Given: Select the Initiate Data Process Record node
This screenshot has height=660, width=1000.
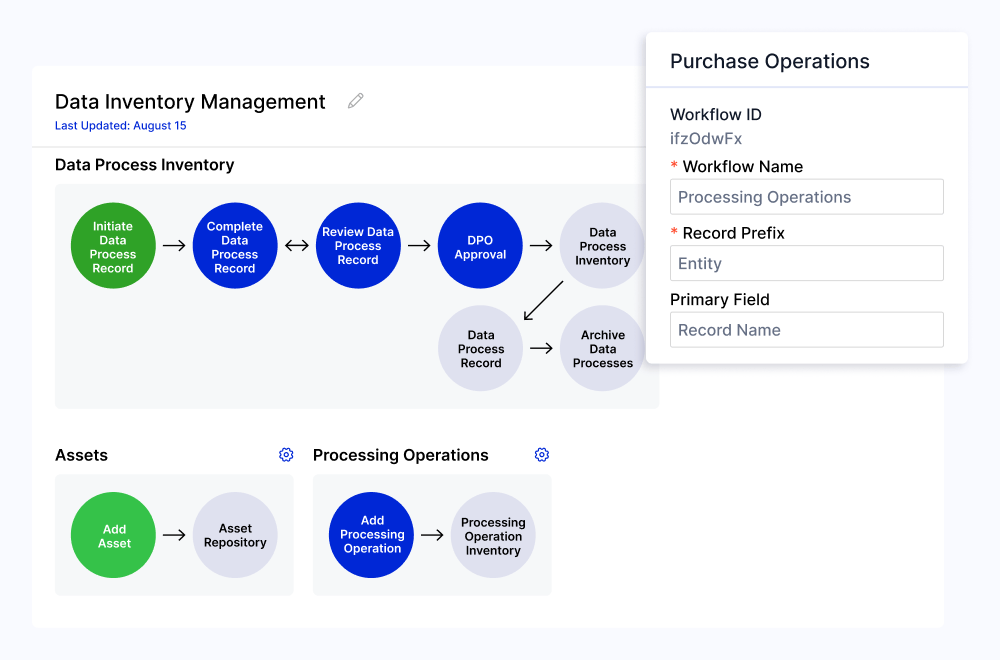Looking at the screenshot, I should (x=113, y=245).
